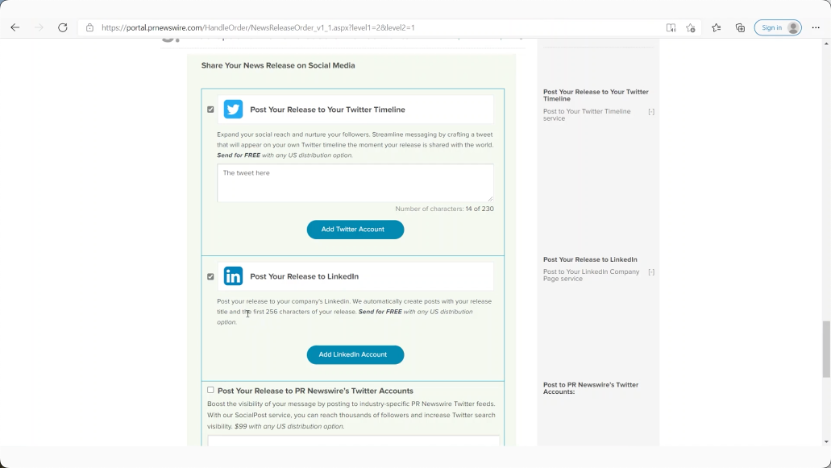Click the Add LinkedIn Account button

[355, 354]
